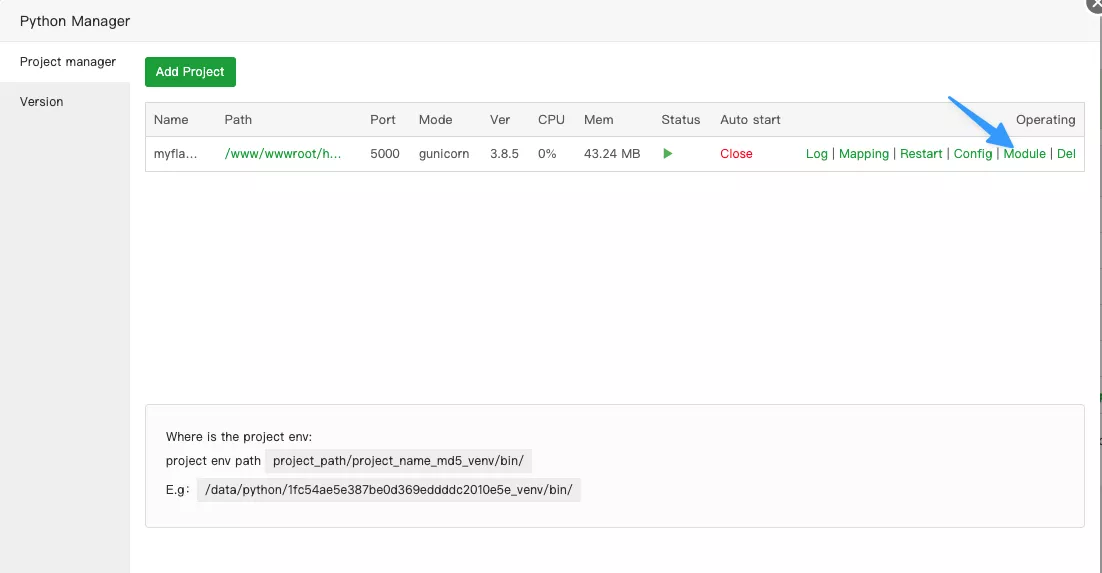The height and width of the screenshot is (573, 1102).
Task: Click the Port column header
Action: point(383,120)
